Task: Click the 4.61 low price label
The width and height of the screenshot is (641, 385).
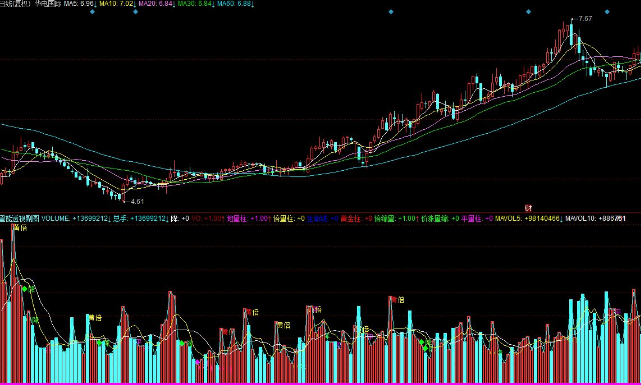Action: [x=137, y=201]
